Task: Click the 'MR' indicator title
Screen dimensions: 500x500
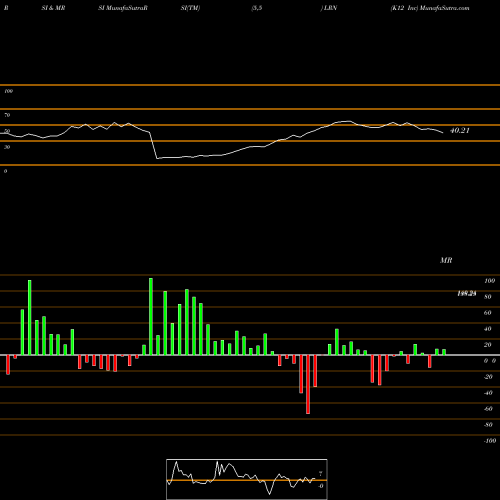Action: 446,260
